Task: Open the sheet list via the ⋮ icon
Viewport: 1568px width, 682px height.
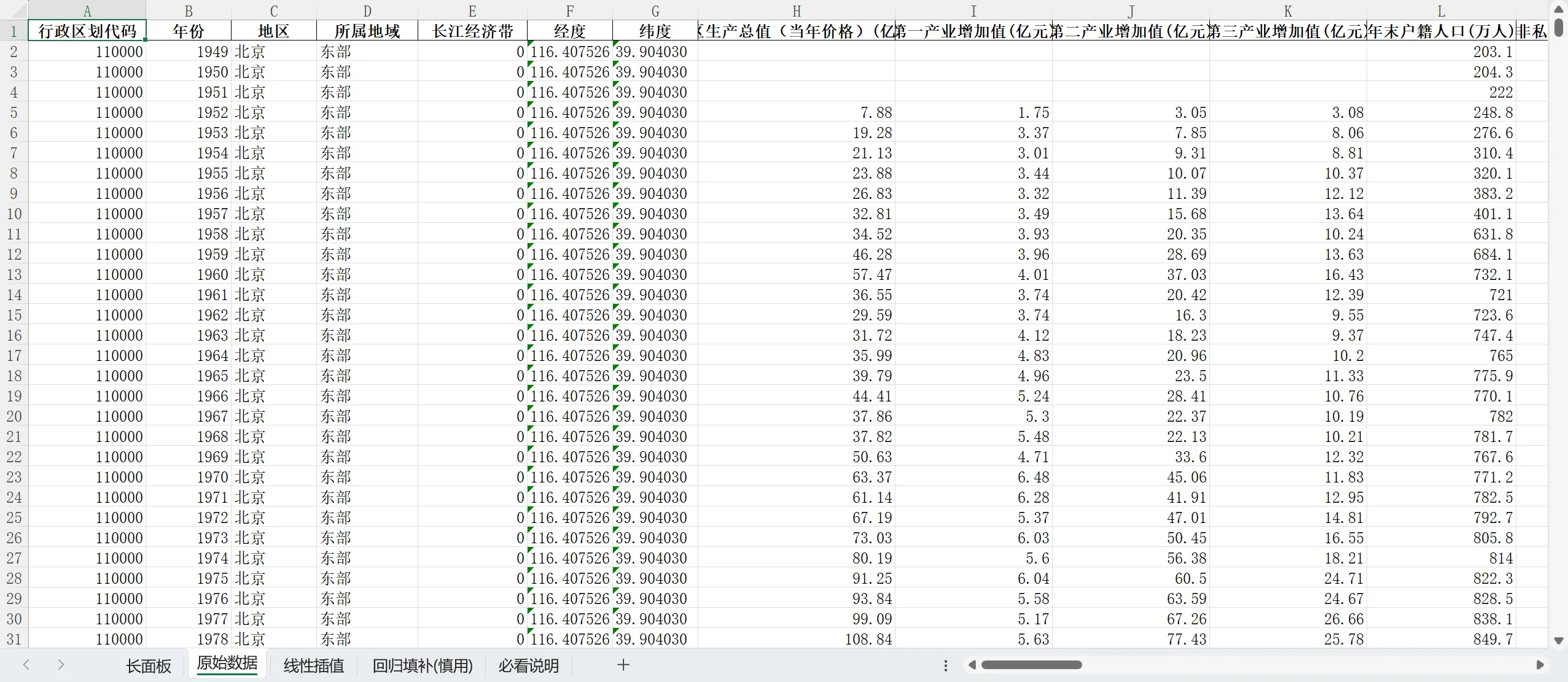Action: click(945, 665)
